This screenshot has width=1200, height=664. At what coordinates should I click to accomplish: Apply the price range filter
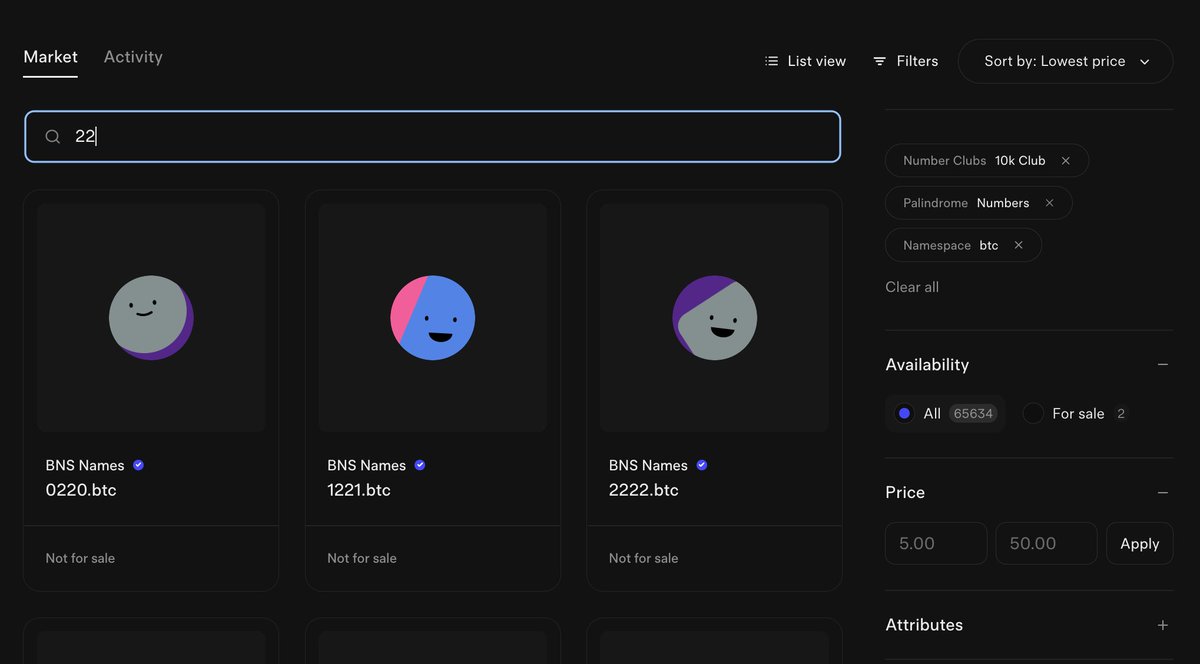pyautogui.click(x=1139, y=543)
